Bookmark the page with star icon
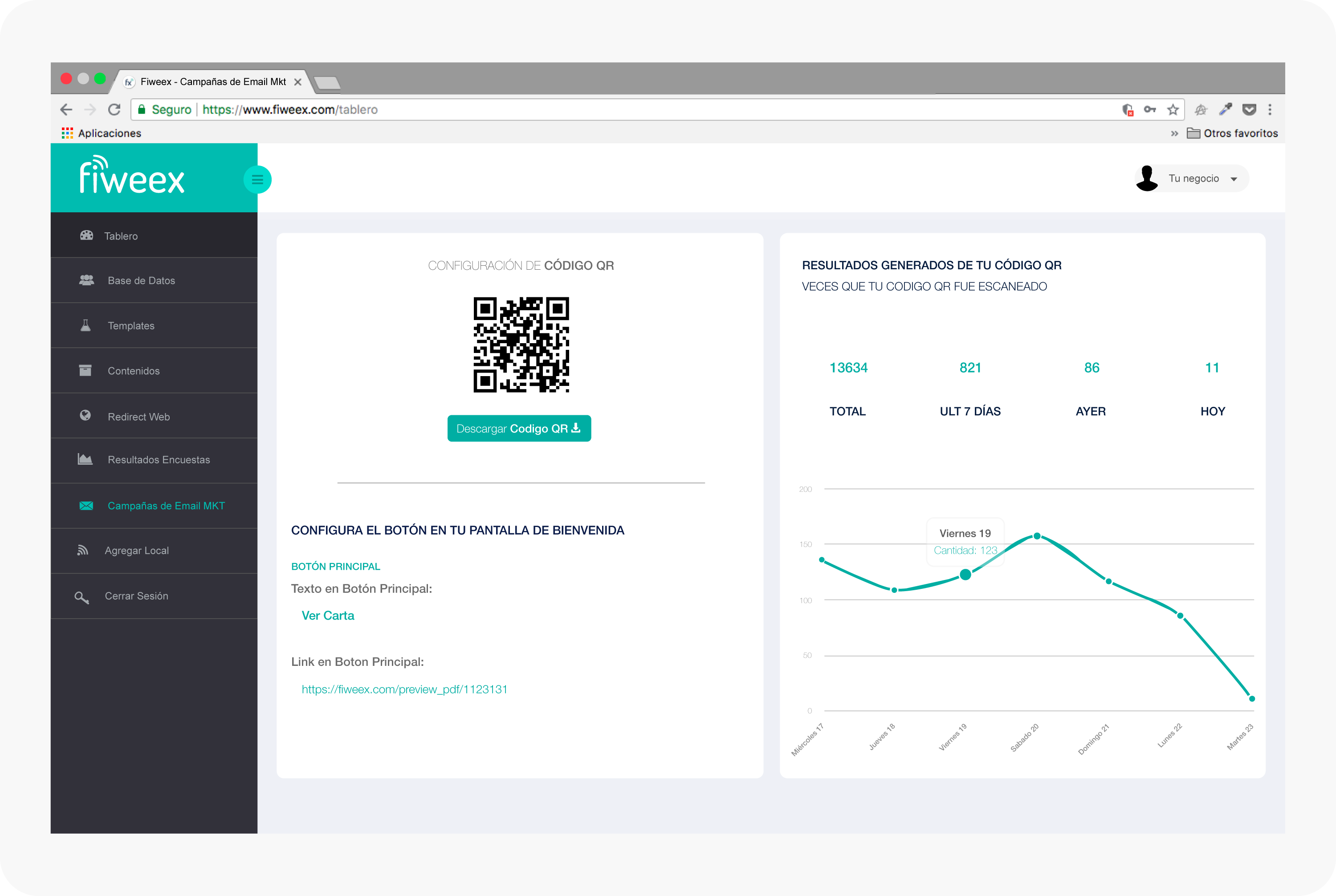This screenshot has width=1336, height=896. pyautogui.click(x=1173, y=109)
